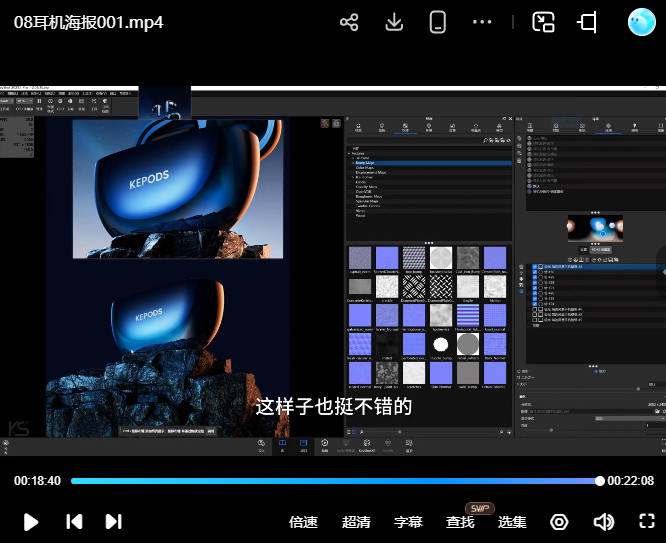Viewport: 666px width, 543px height.
Task: Open the 选集 episode list
Action: (x=512, y=522)
